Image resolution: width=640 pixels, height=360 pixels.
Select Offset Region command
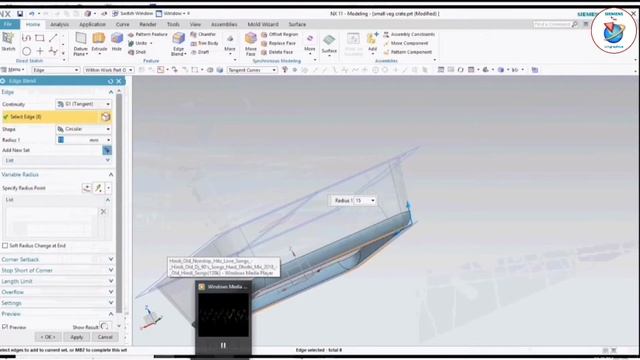click(280, 34)
